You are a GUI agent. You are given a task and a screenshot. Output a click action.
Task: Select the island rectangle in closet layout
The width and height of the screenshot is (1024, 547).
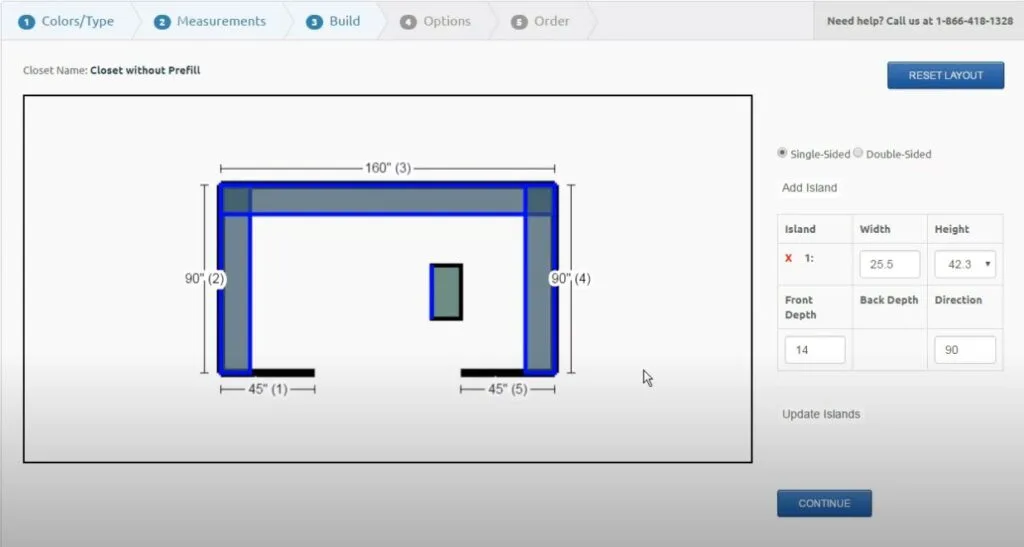click(x=446, y=292)
